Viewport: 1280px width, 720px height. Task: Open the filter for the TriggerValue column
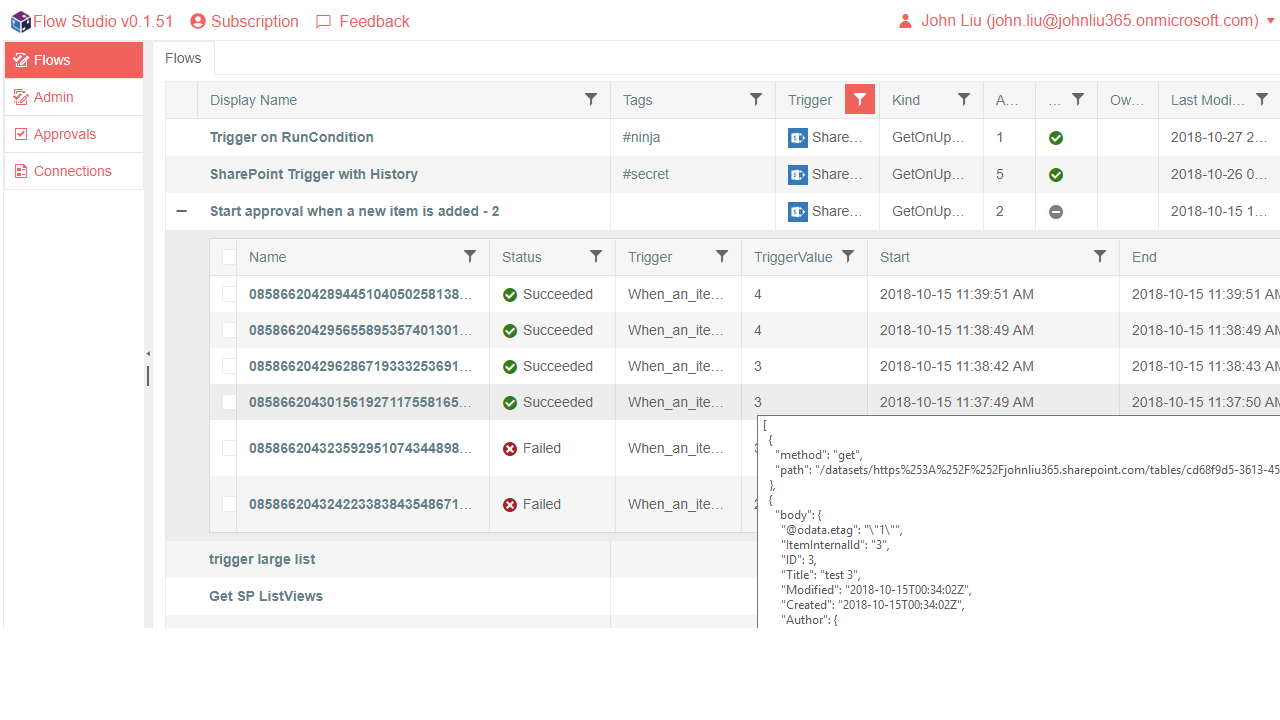point(848,256)
